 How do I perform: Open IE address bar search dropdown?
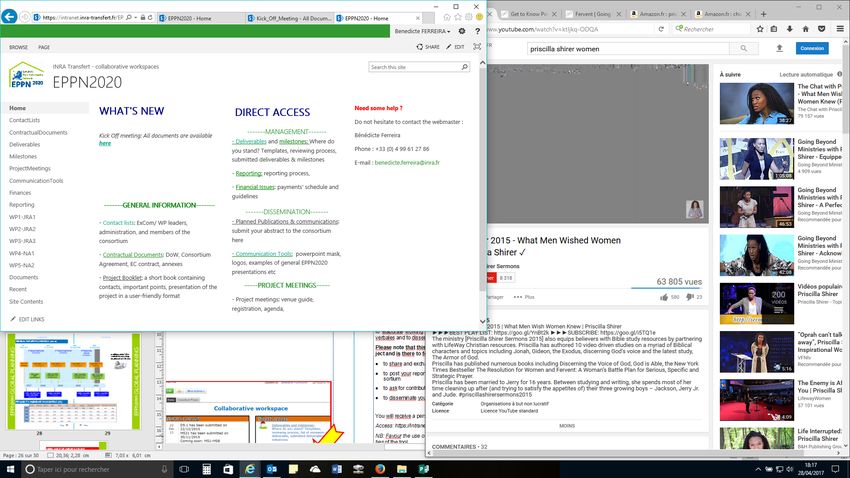[135, 18]
